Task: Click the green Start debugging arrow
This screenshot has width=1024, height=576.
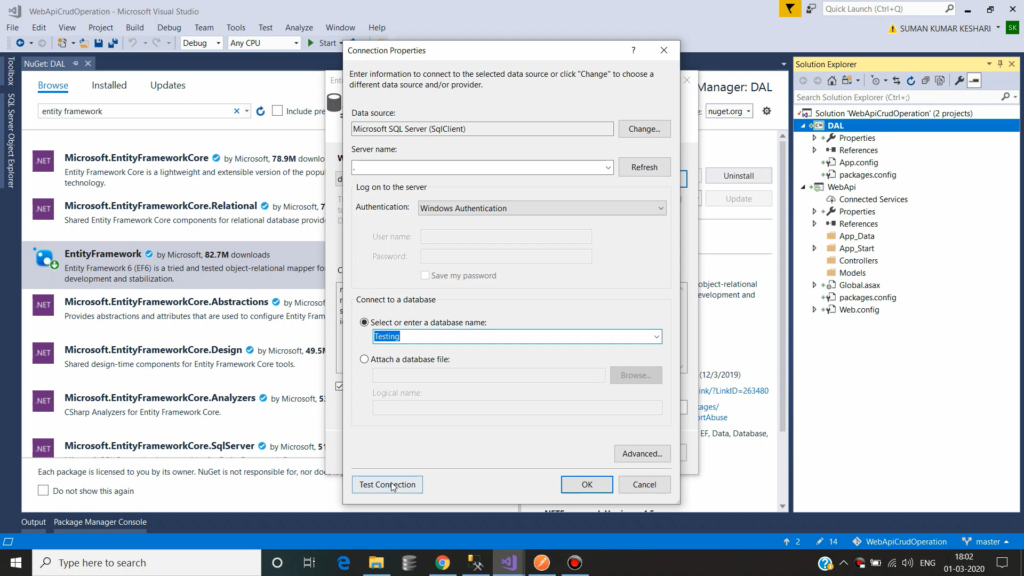Action: (311, 43)
